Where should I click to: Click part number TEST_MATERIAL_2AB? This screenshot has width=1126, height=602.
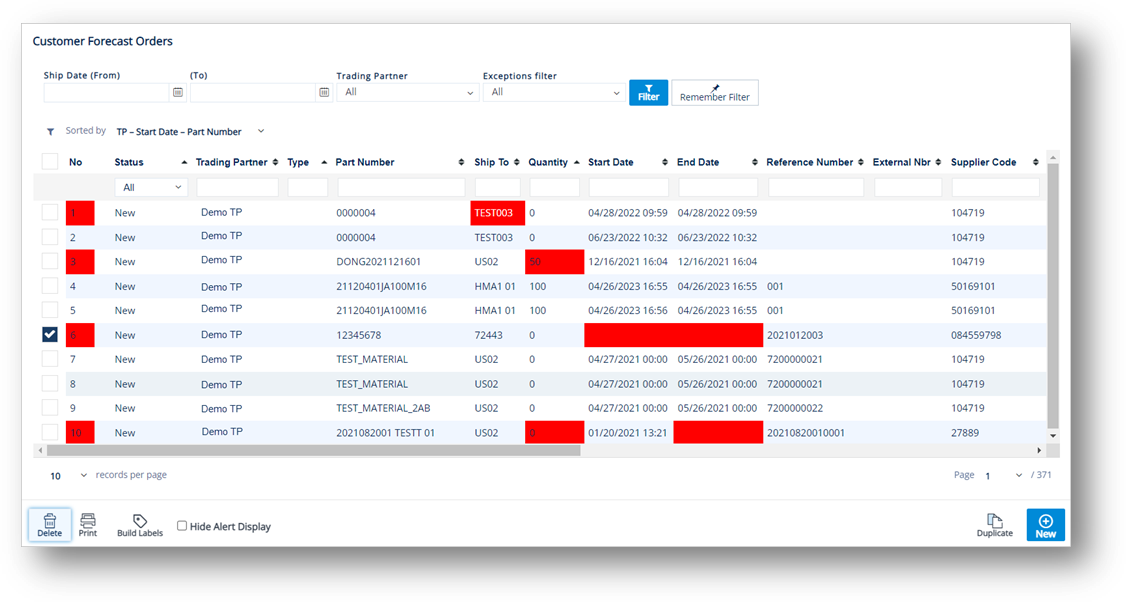(x=383, y=408)
